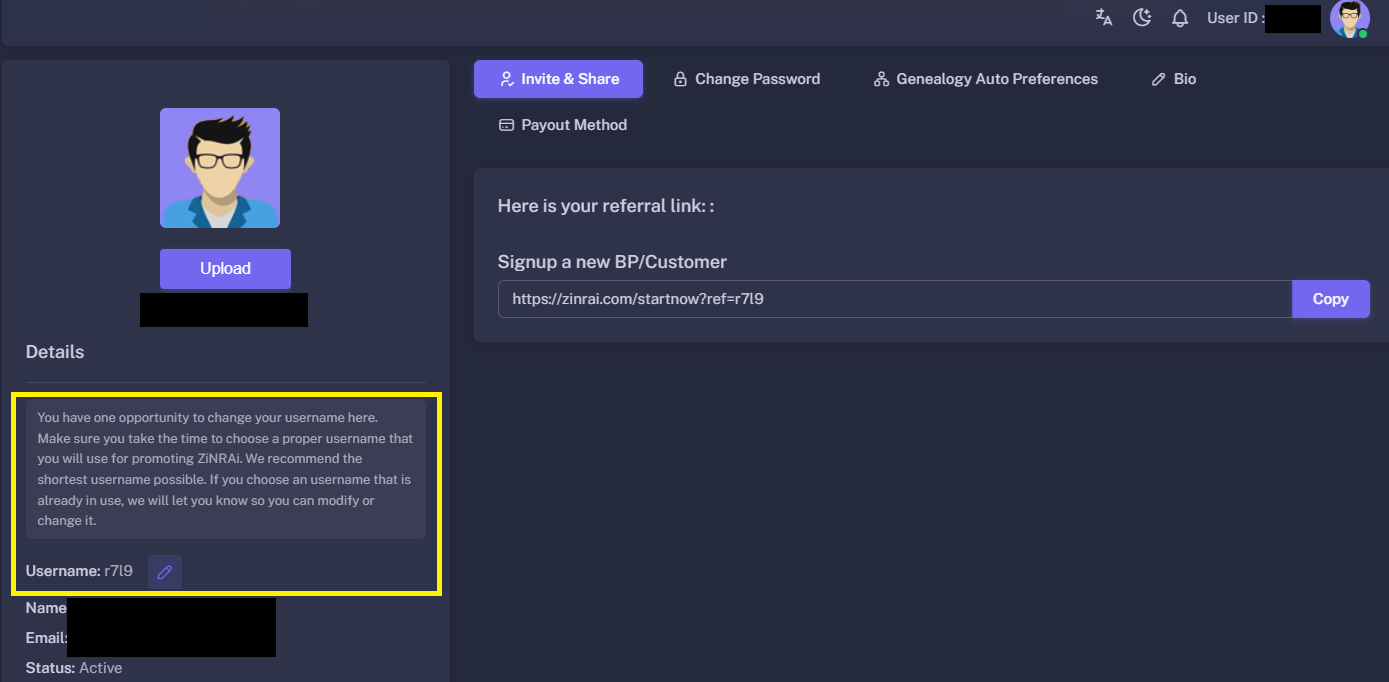Upload a new profile picture

(225, 269)
